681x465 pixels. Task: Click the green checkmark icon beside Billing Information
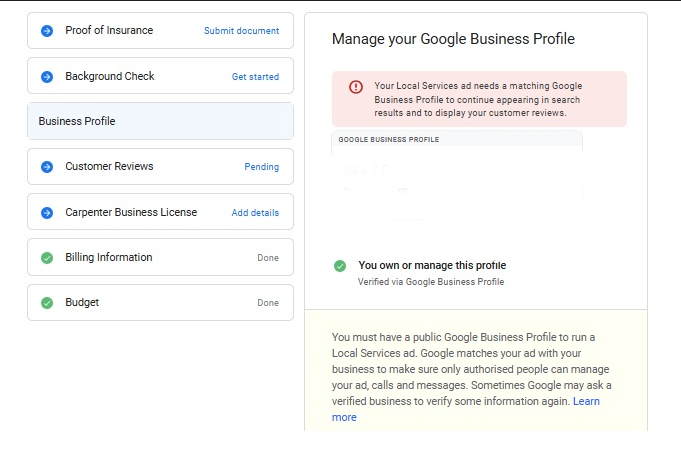(47, 258)
